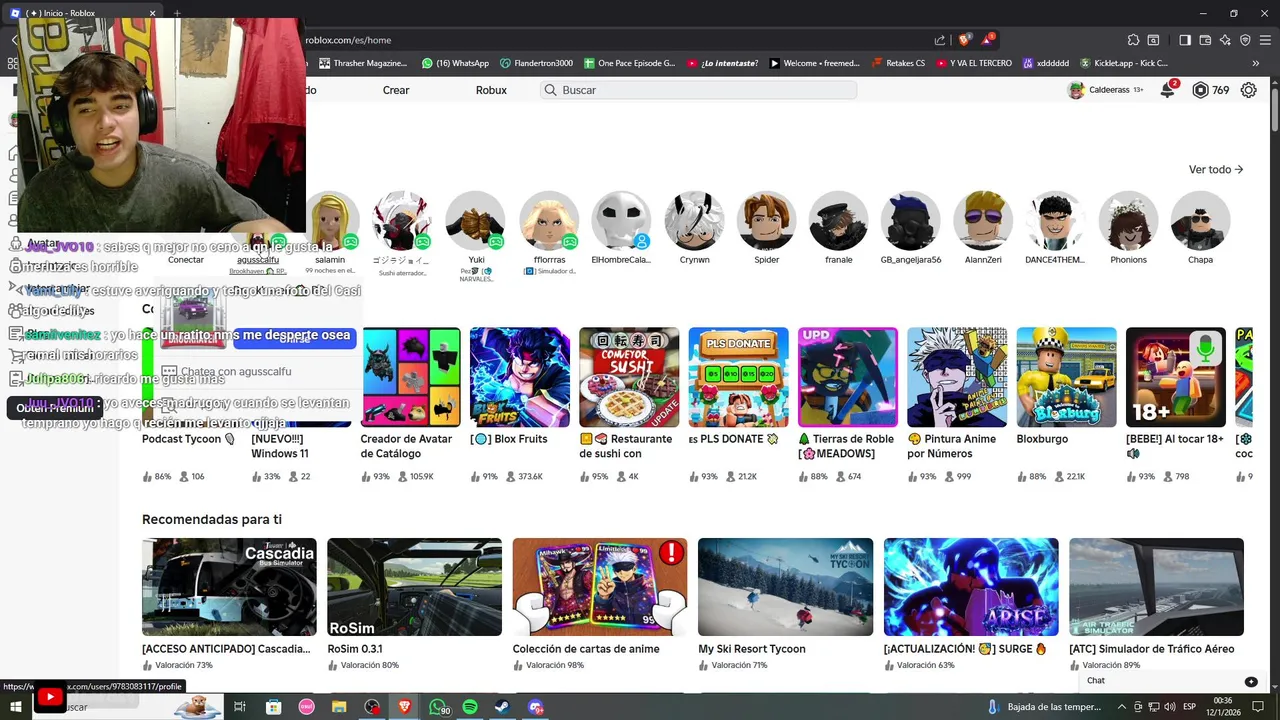Click the Buscar search field

(x=698, y=90)
